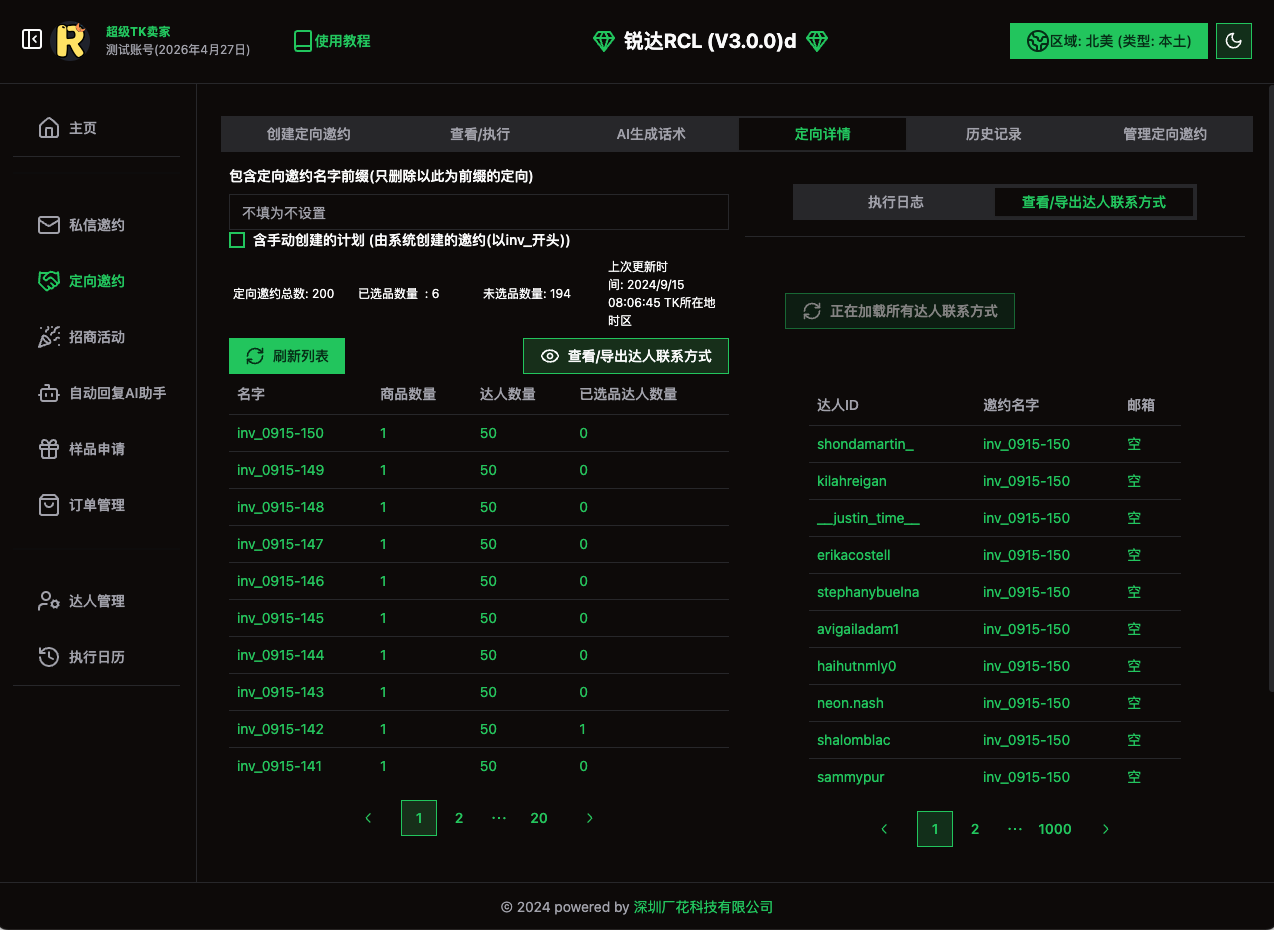This screenshot has width=1274, height=930.
Task: Open 招商活动 party icon in sidebar
Action: (x=48, y=337)
